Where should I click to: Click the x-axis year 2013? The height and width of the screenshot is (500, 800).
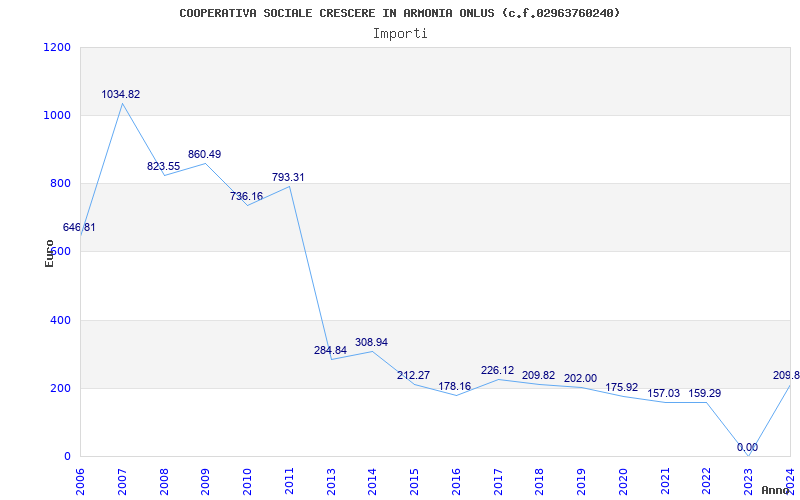331,482
